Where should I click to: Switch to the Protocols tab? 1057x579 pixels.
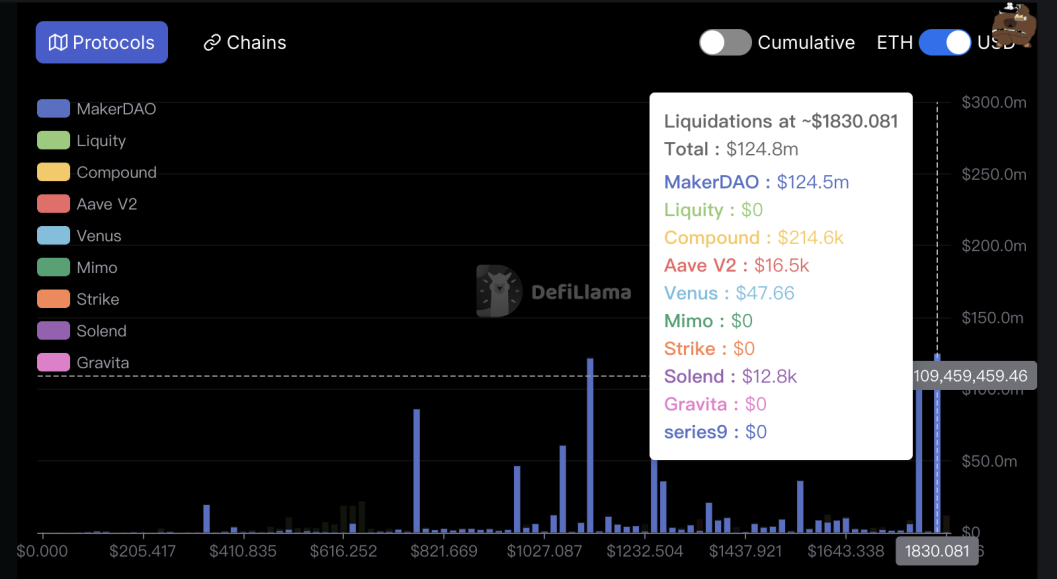pyautogui.click(x=102, y=43)
